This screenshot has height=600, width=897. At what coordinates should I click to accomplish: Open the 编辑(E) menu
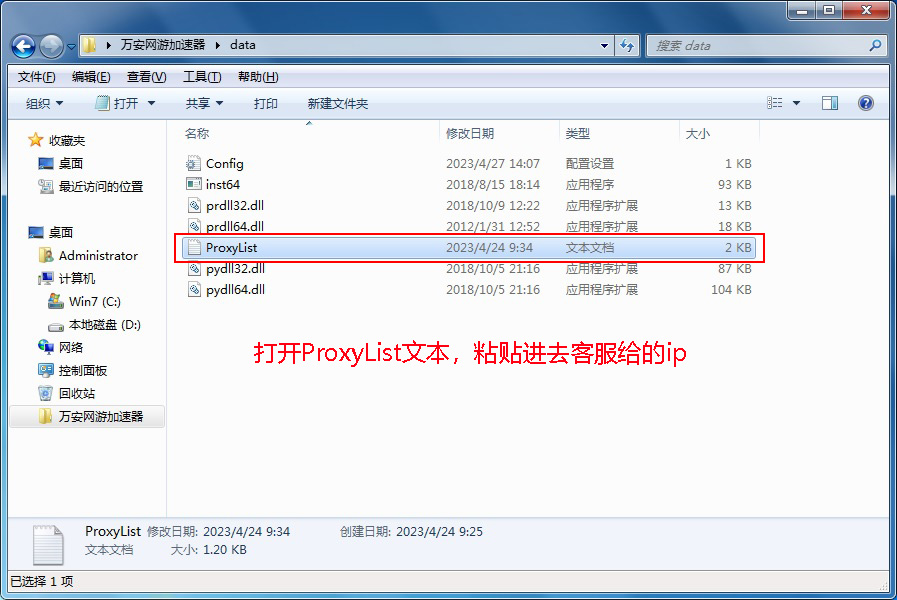click(x=91, y=77)
